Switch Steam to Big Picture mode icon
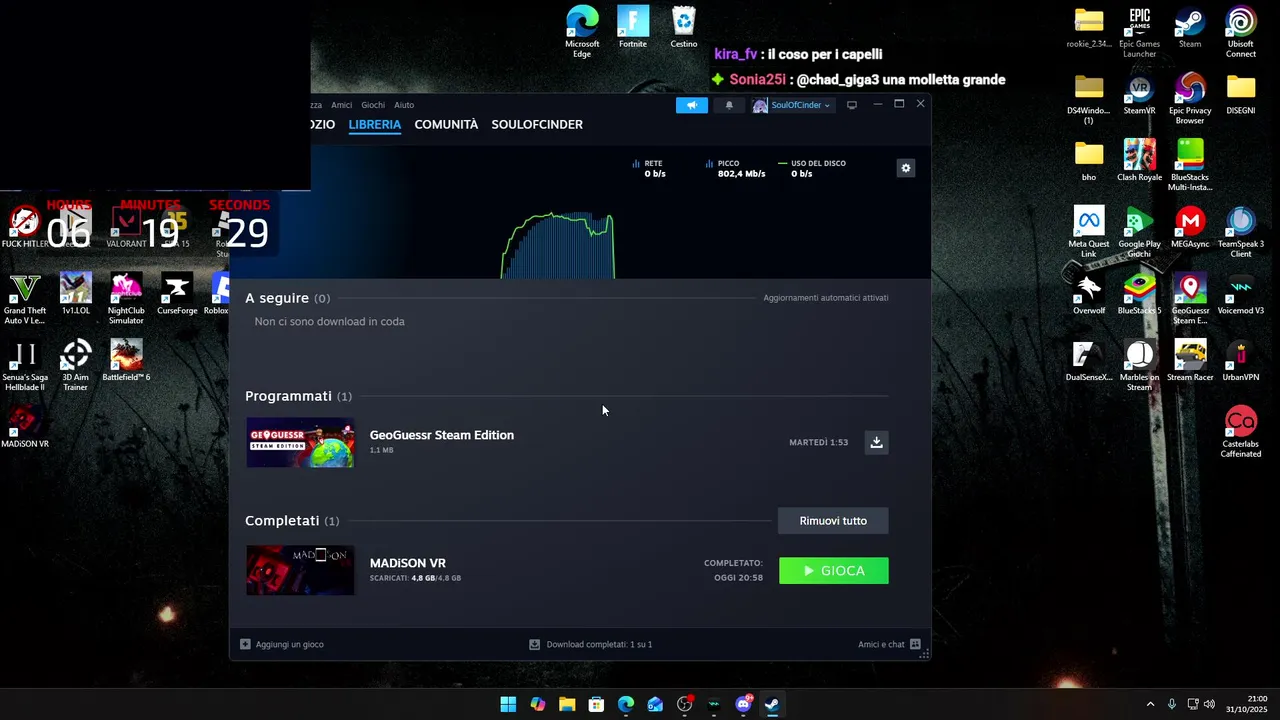 pyautogui.click(x=852, y=105)
